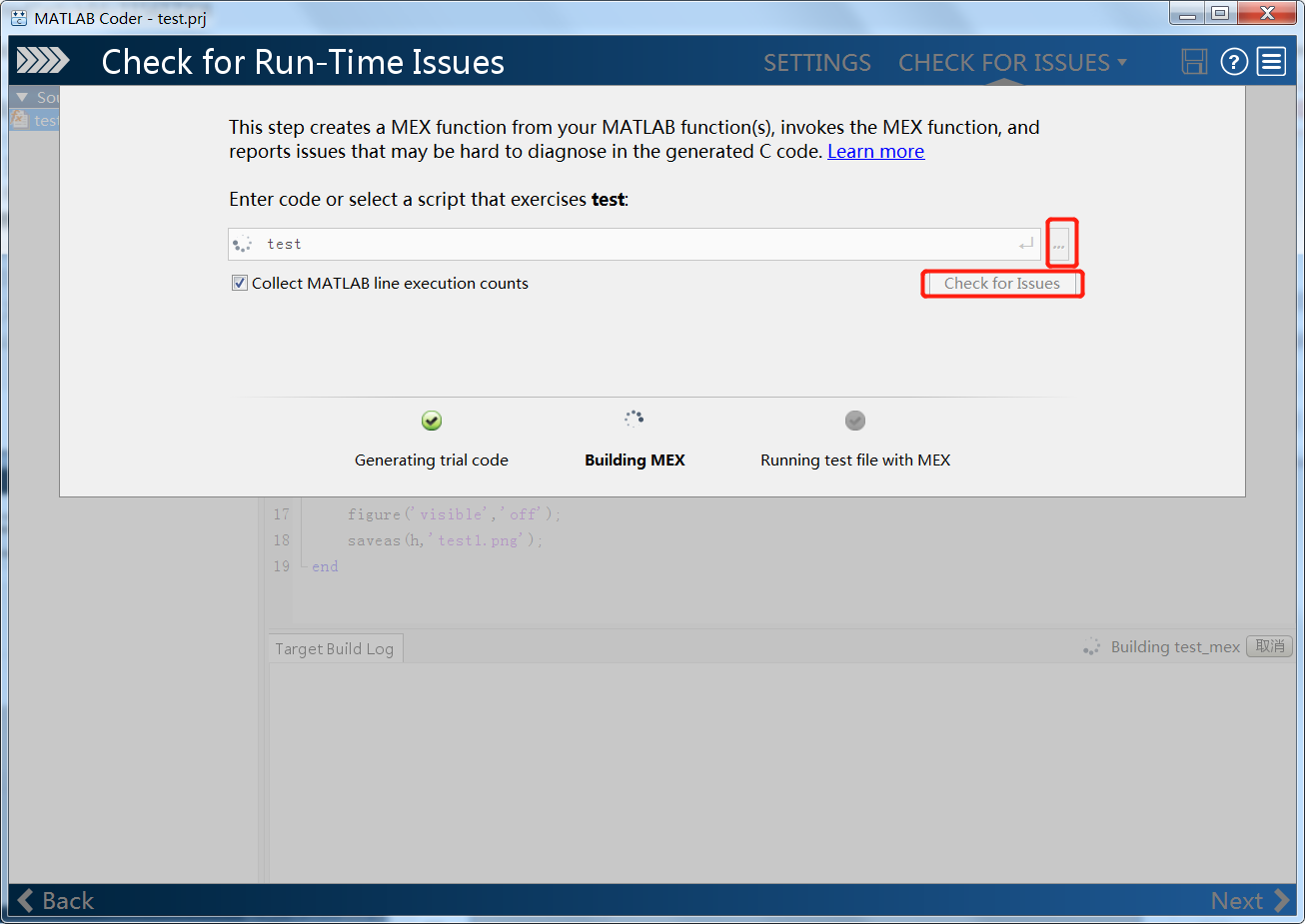Minimize the MATLAB Coder window
The height and width of the screenshot is (924, 1305).
coord(1187,13)
